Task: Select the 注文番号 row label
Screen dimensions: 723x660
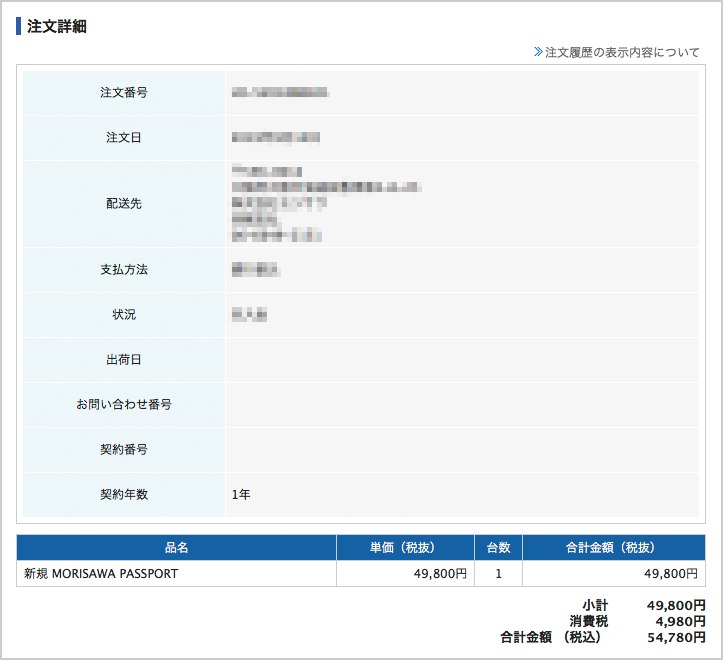Action: point(124,93)
